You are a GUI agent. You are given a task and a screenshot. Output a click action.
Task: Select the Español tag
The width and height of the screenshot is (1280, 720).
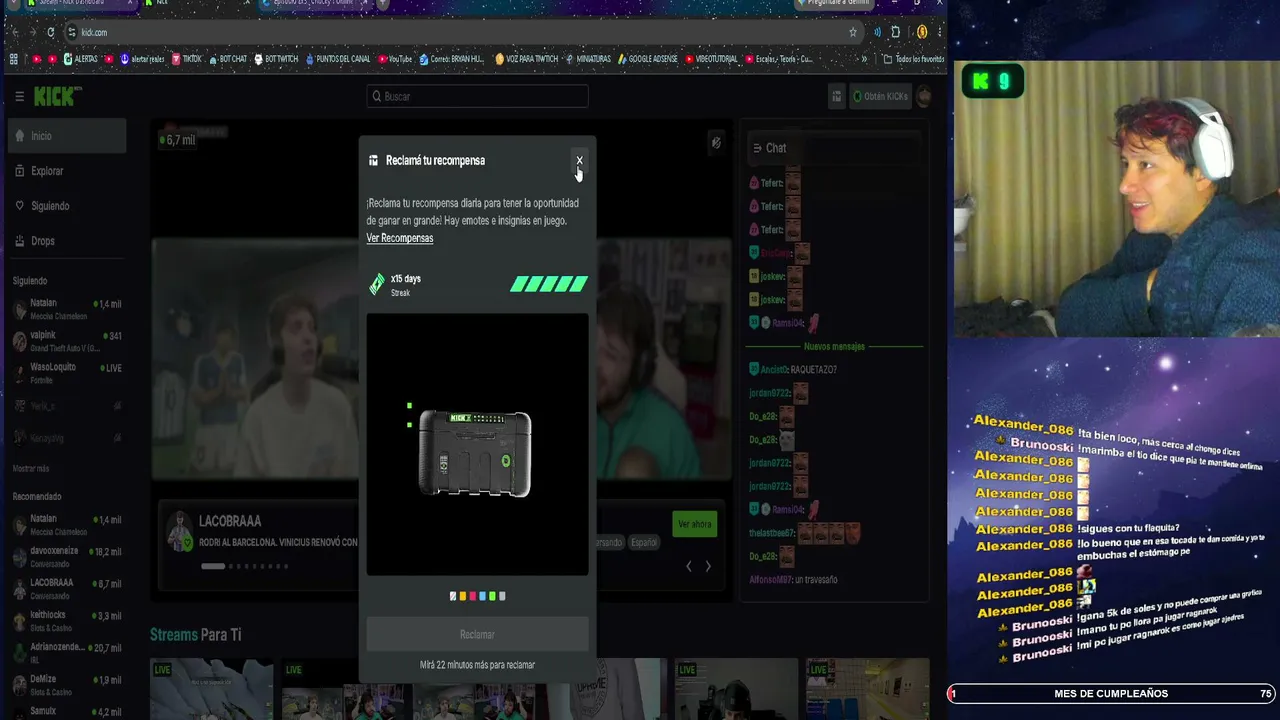pos(644,542)
